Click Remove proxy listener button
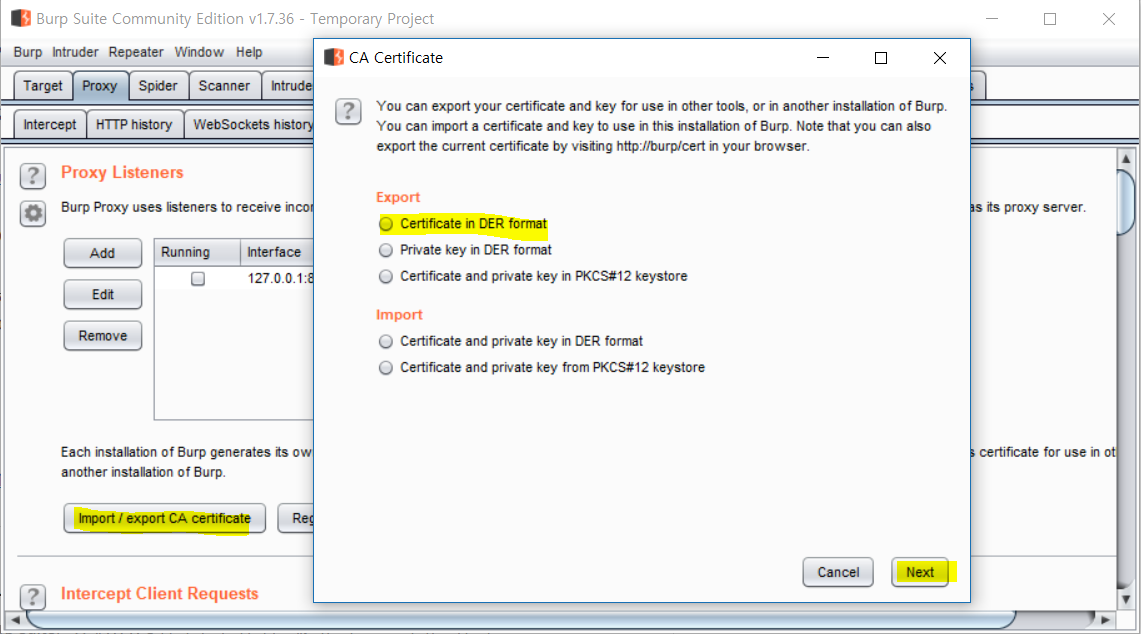 click(103, 336)
